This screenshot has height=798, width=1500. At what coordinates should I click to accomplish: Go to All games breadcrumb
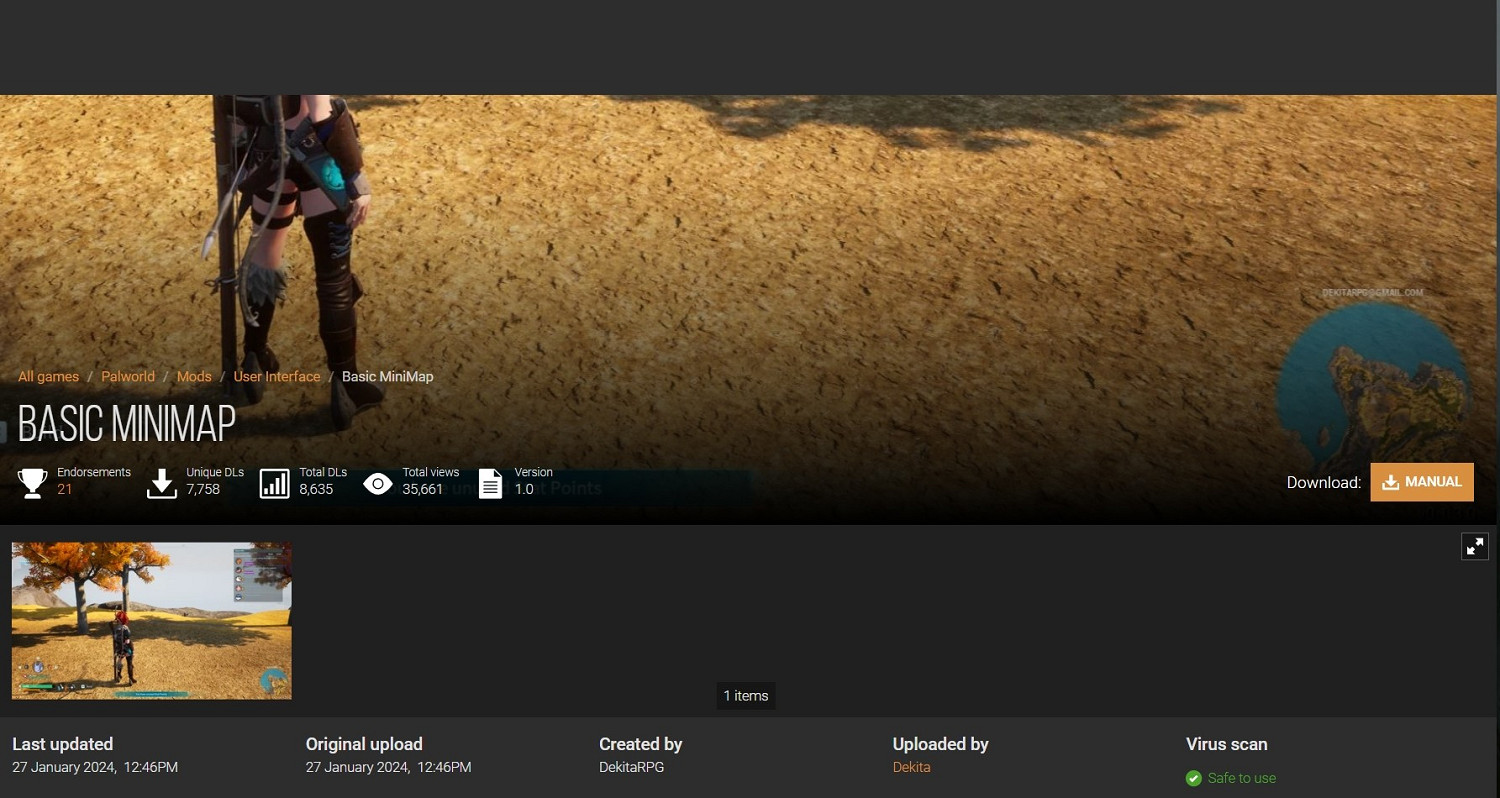pyautogui.click(x=48, y=377)
